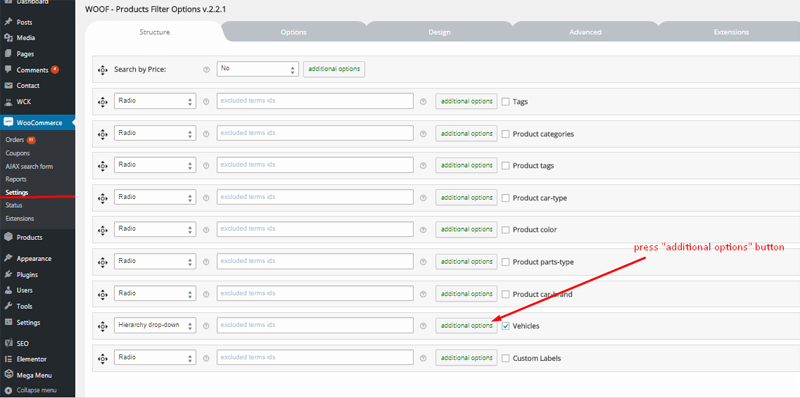The width and height of the screenshot is (800, 398).
Task: Click additional options button for Search by Price
Action: [334, 69]
